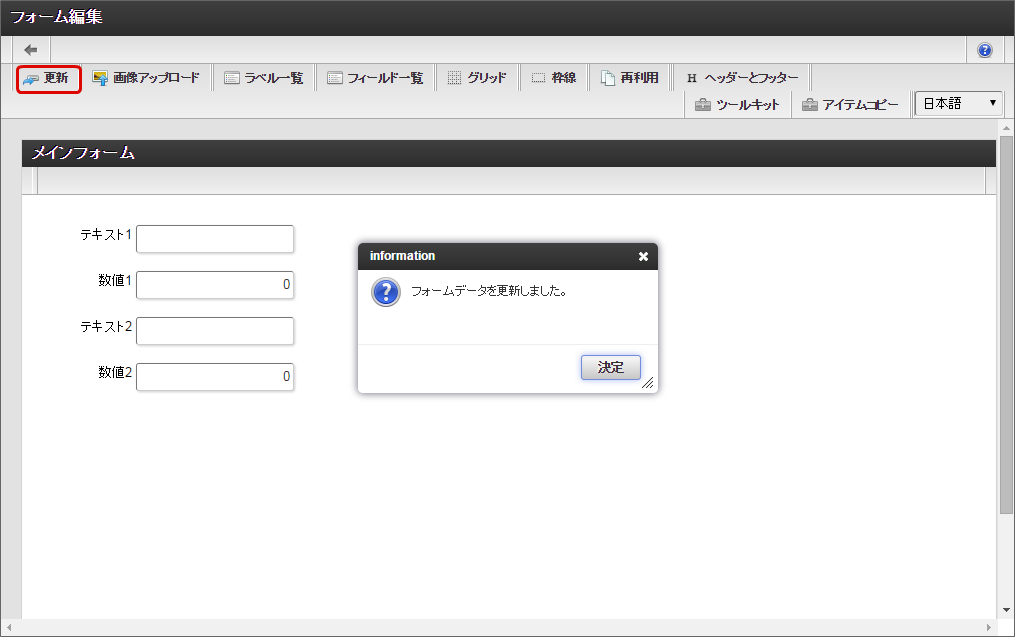Click アイテムコピー item copy
The height and width of the screenshot is (637, 1015).
click(850, 105)
